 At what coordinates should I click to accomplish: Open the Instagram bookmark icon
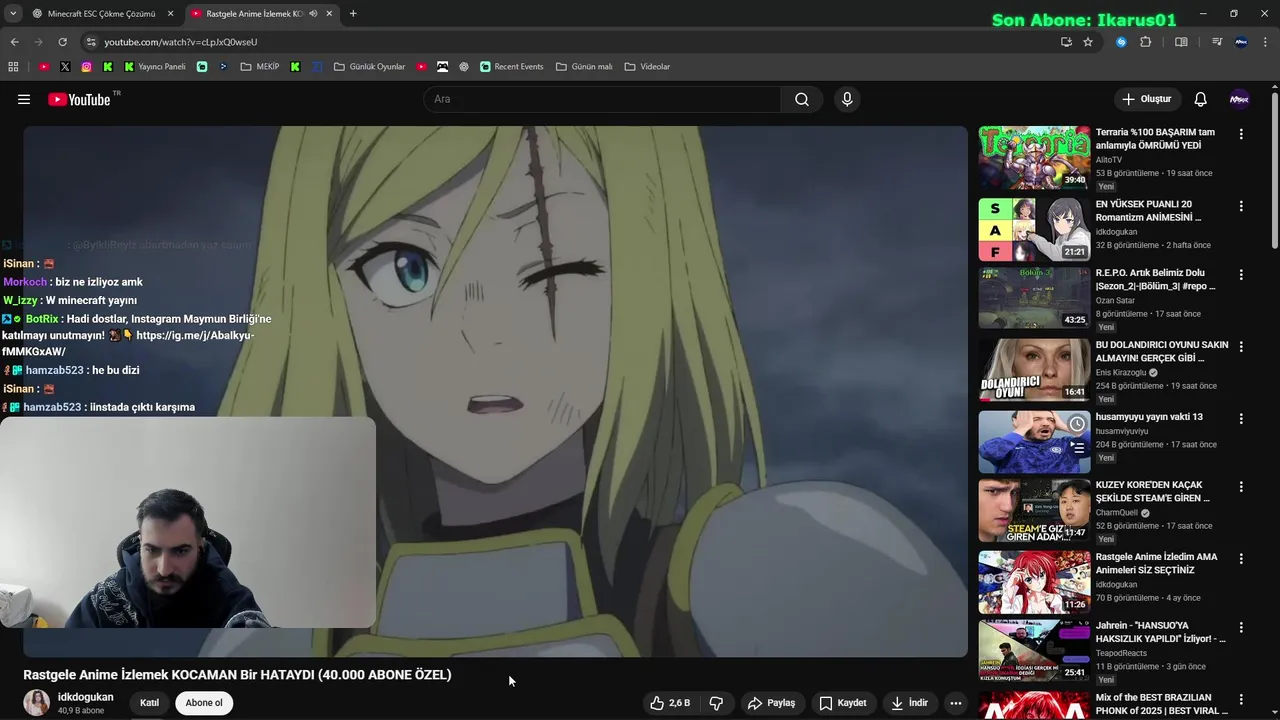click(86, 67)
